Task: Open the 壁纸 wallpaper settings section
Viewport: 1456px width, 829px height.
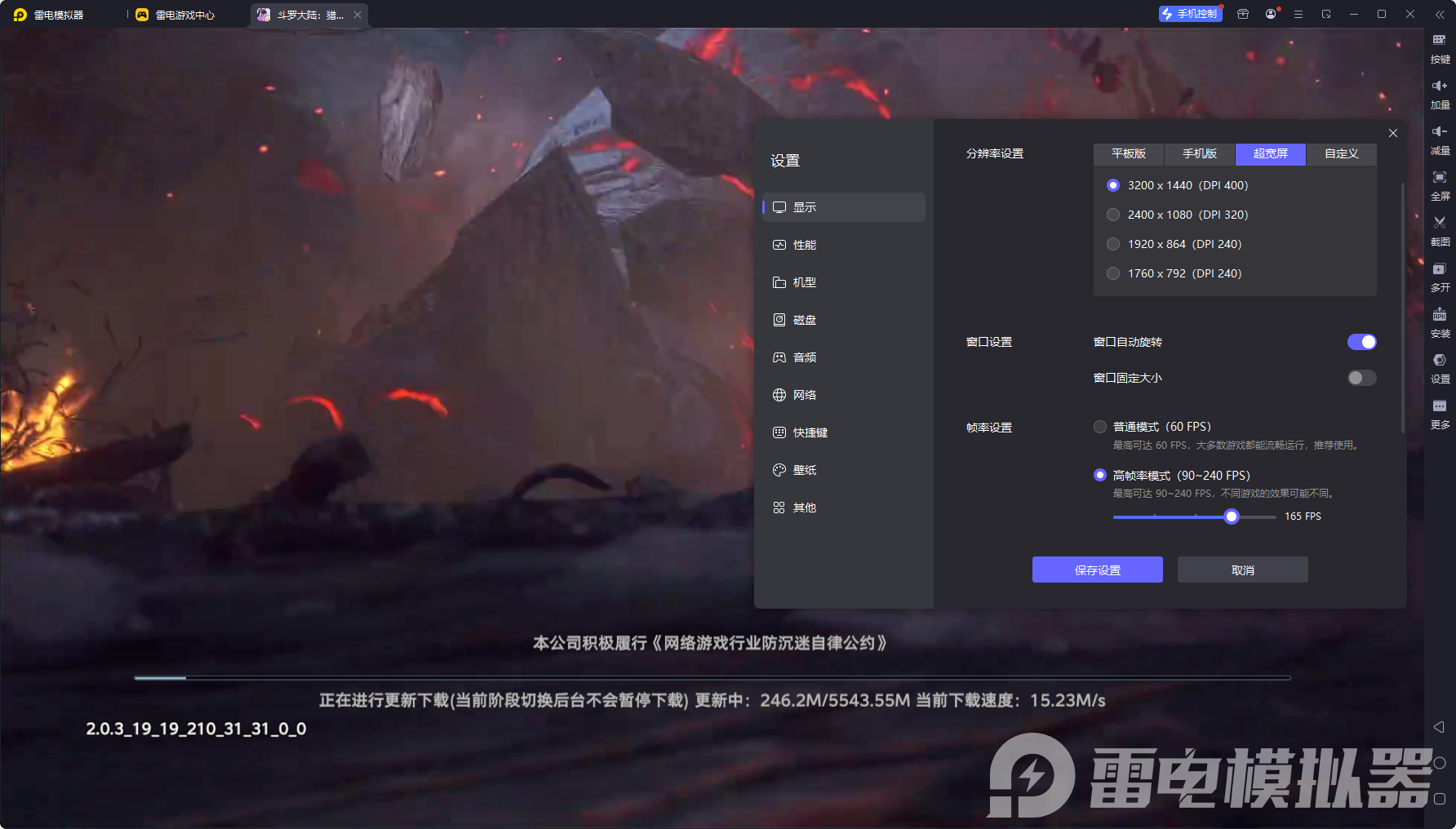Action: 844,470
